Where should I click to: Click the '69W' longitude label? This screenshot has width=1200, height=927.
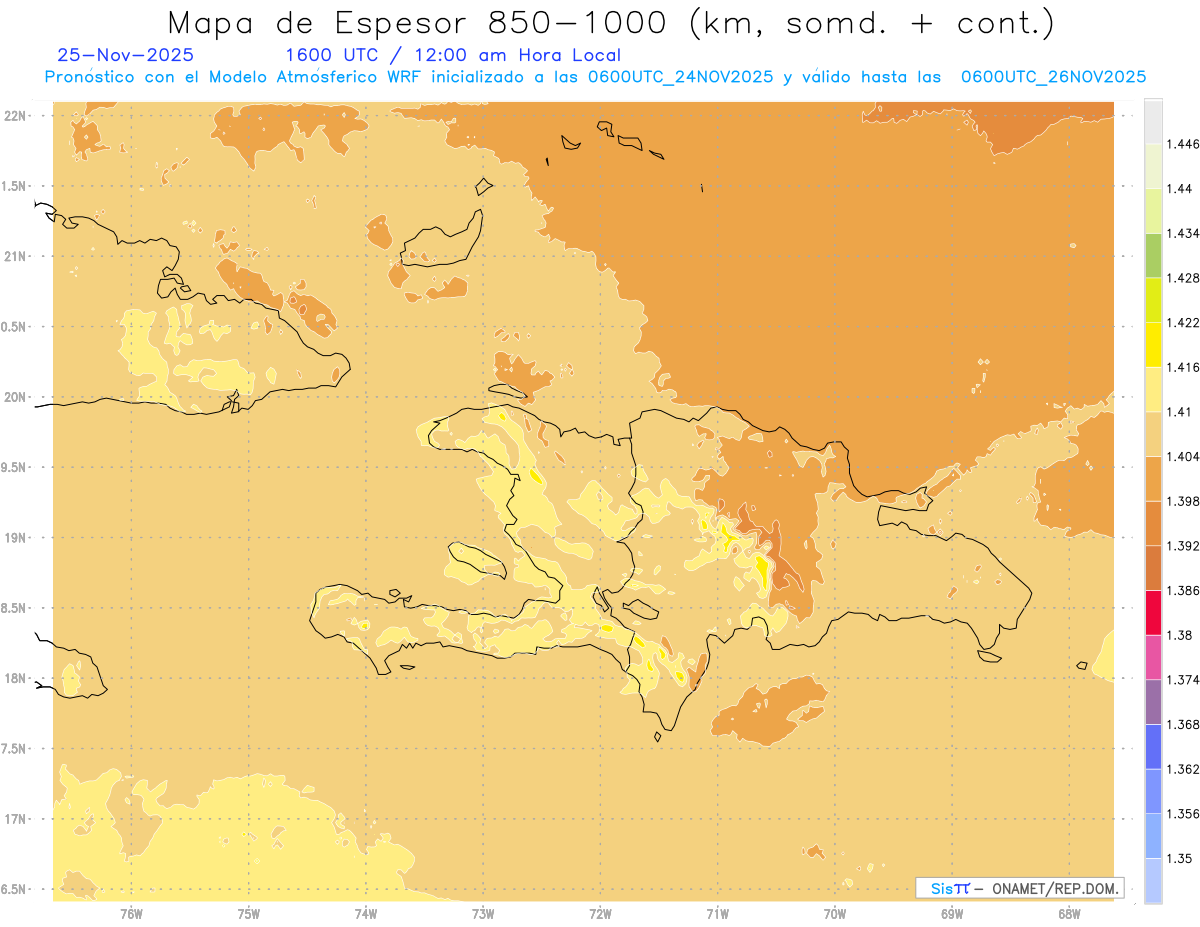[952, 913]
